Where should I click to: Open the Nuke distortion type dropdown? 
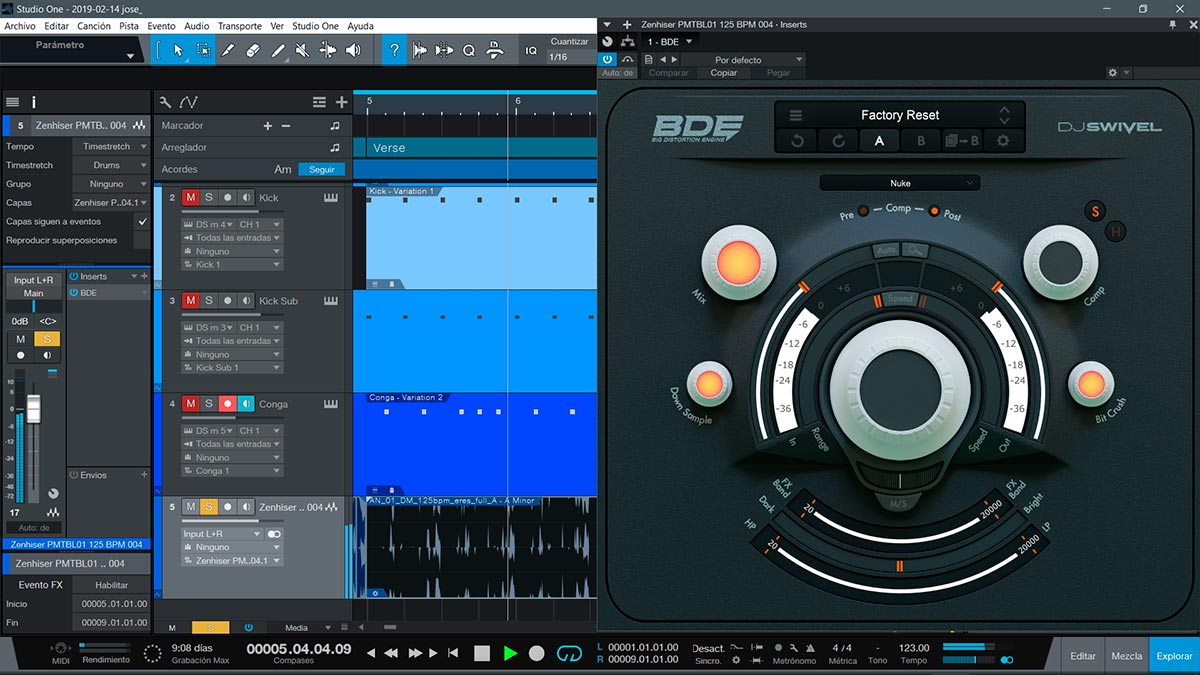(x=900, y=183)
